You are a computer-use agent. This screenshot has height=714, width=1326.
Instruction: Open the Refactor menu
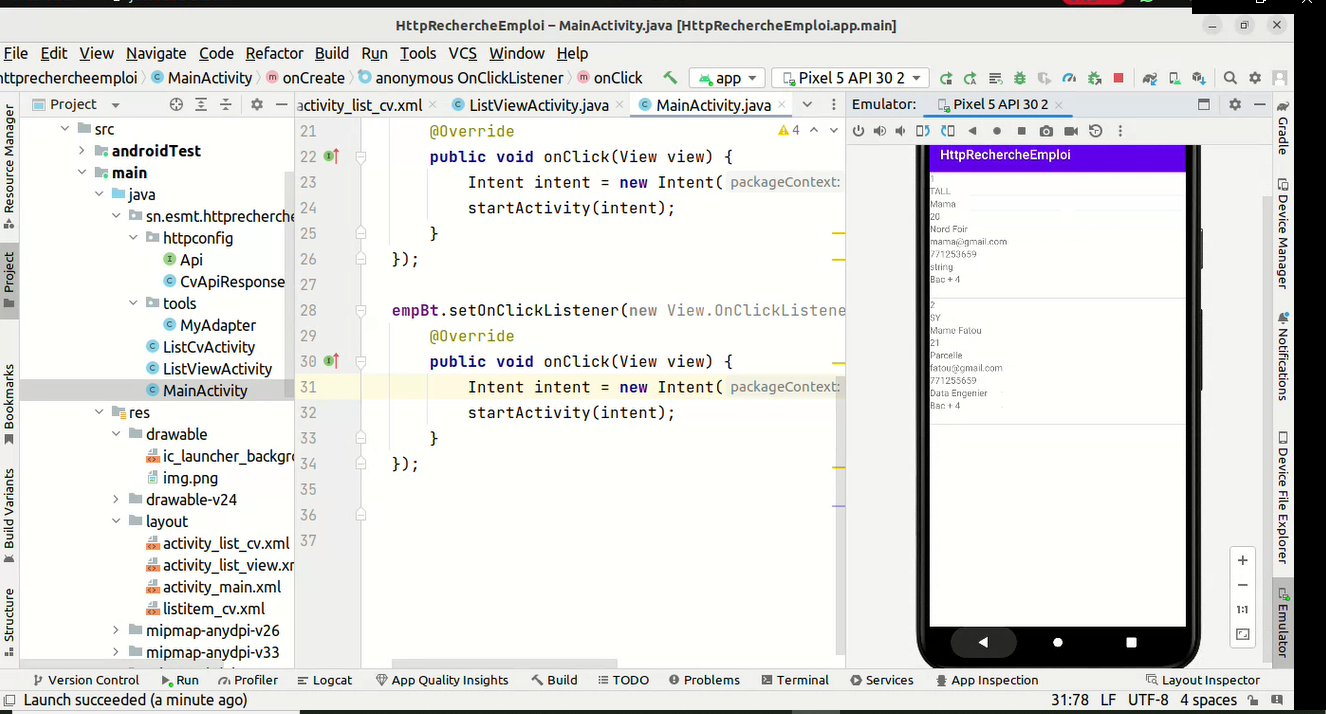coord(274,53)
